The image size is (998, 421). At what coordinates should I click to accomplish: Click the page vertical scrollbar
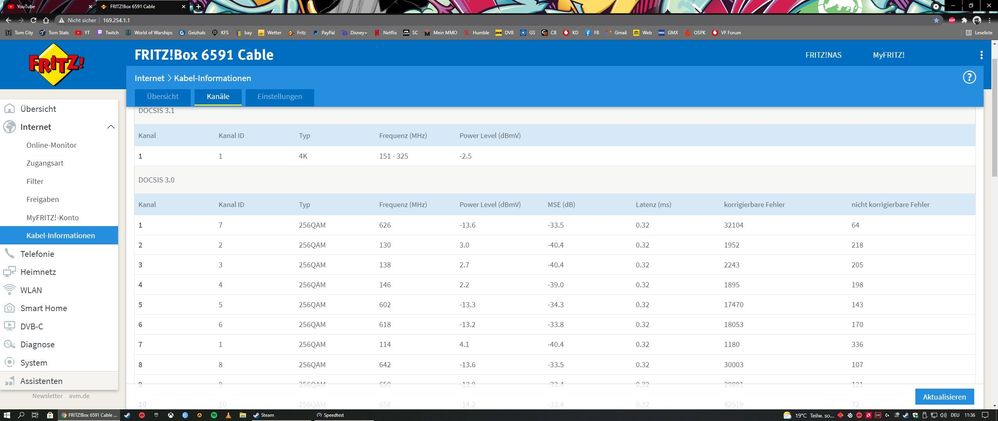point(994,119)
